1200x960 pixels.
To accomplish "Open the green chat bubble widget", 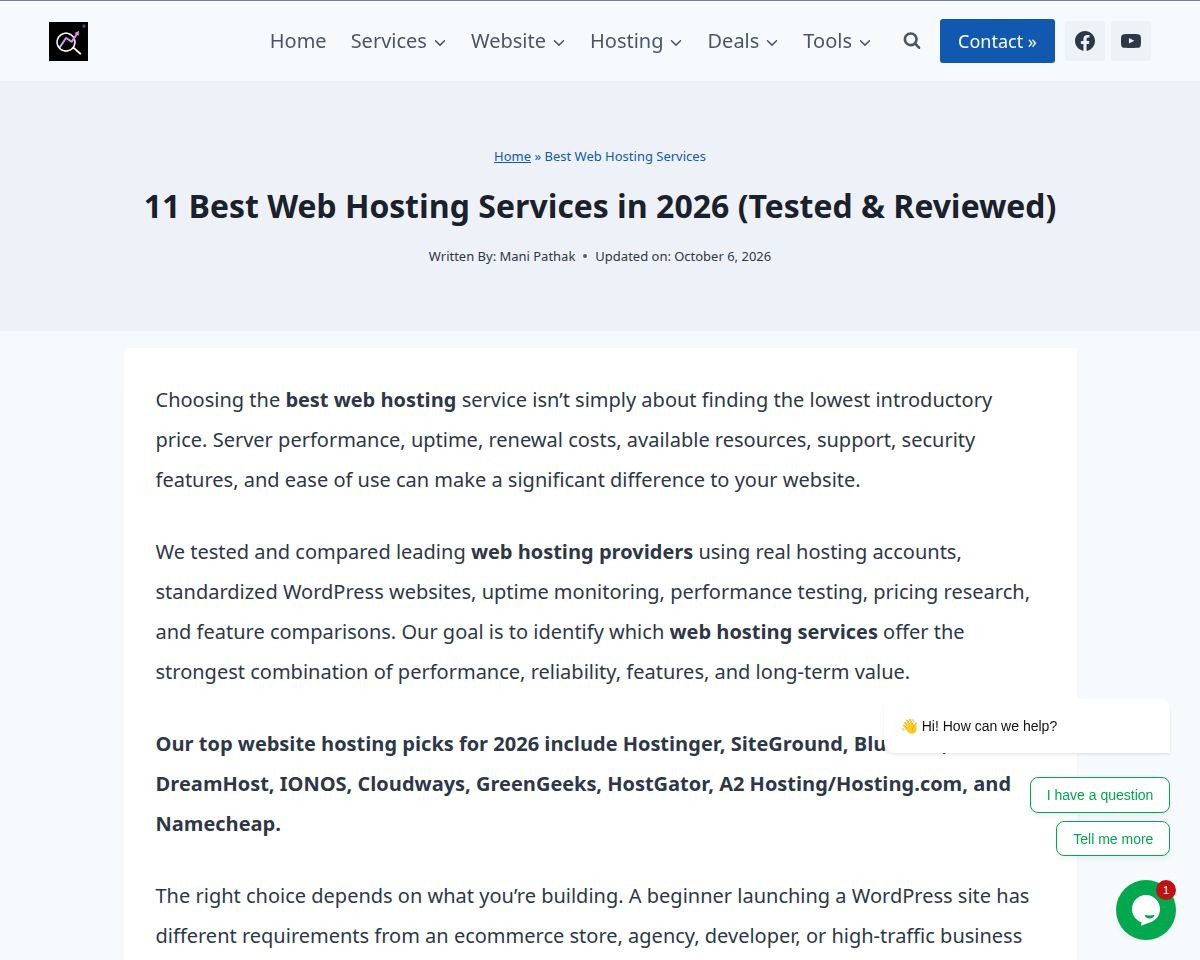I will point(1146,910).
